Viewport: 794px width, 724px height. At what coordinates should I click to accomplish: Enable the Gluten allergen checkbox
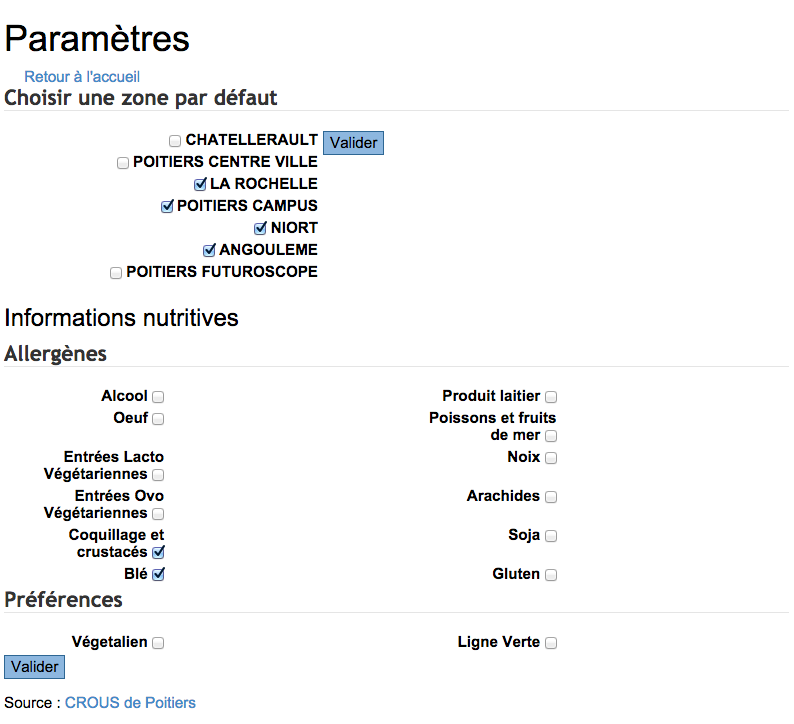pos(551,575)
